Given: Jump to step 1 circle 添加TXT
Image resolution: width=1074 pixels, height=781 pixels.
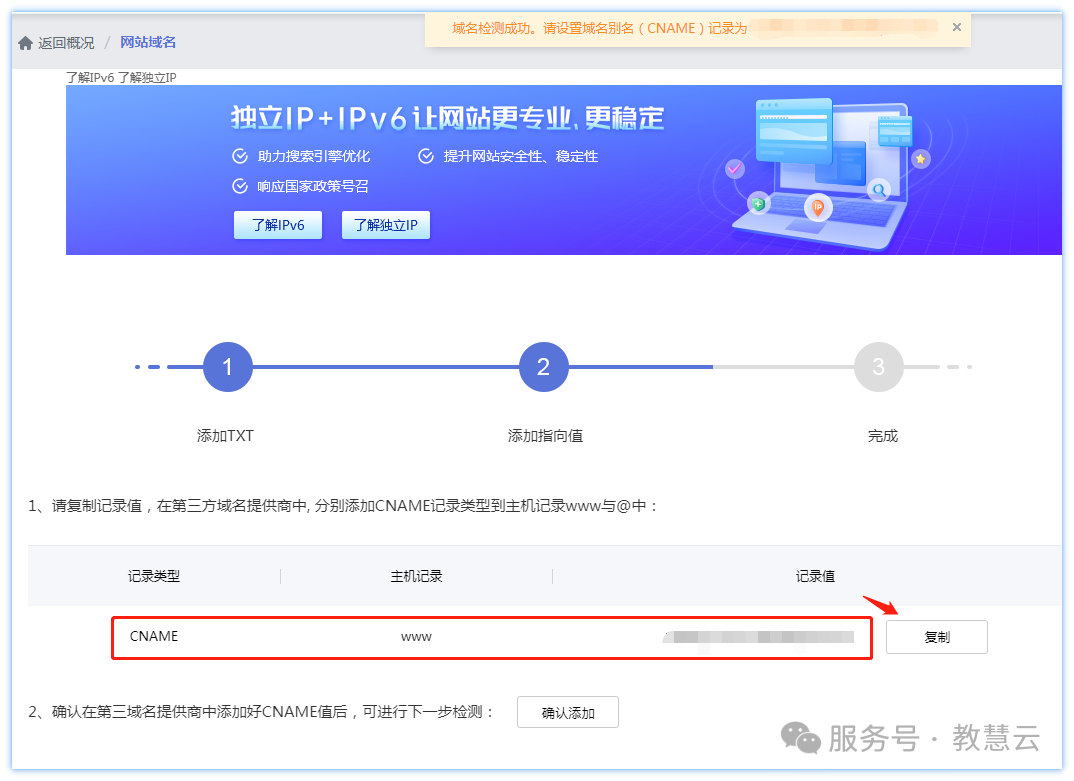Looking at the screenshot, I should tap(228, 367).
